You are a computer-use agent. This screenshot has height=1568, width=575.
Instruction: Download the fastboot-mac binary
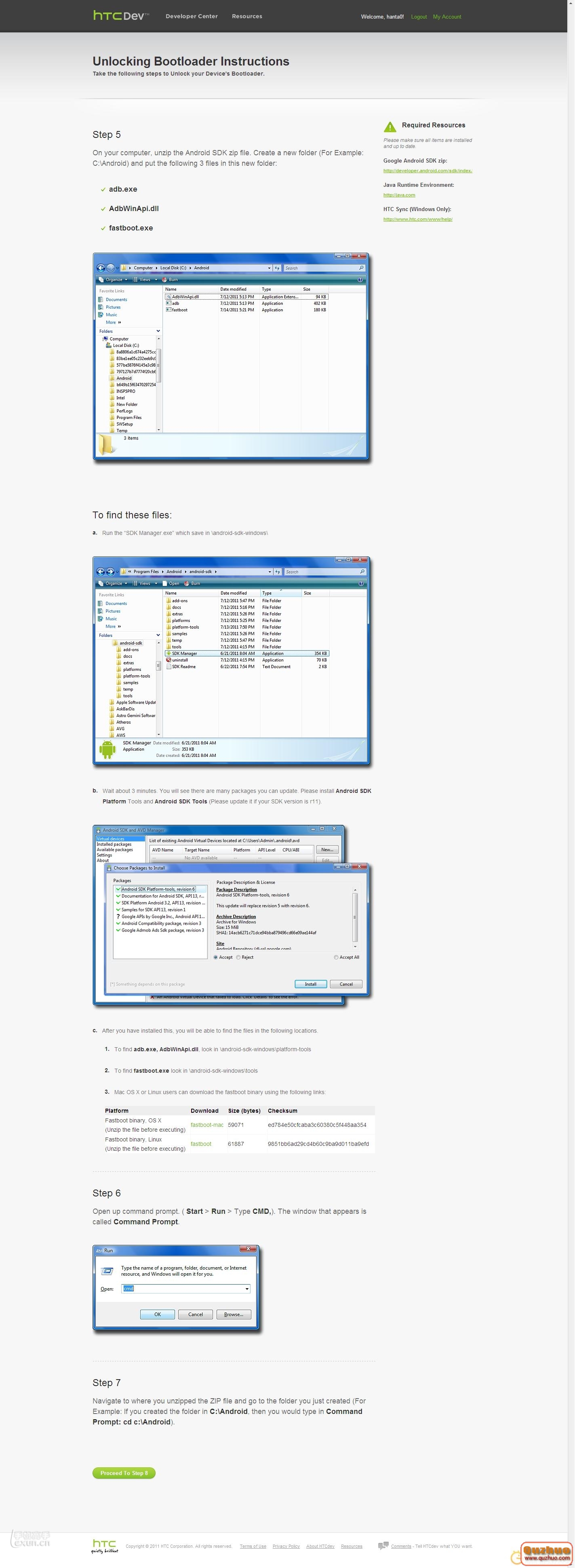207,1125
